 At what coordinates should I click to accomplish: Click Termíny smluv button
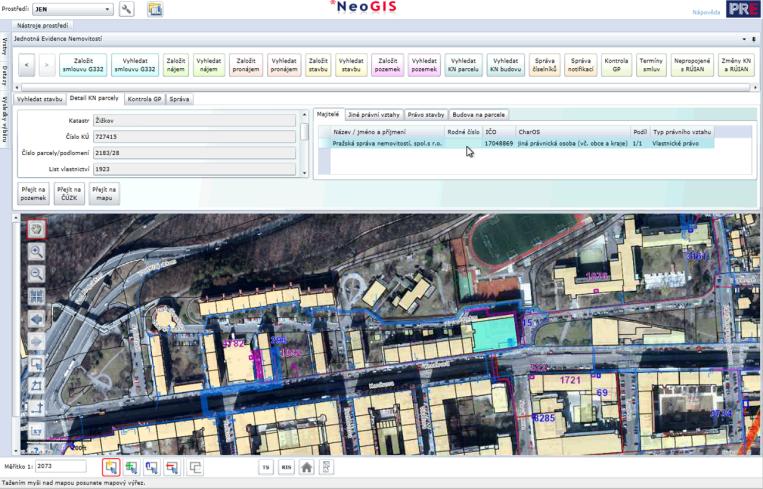coord(651,65)
